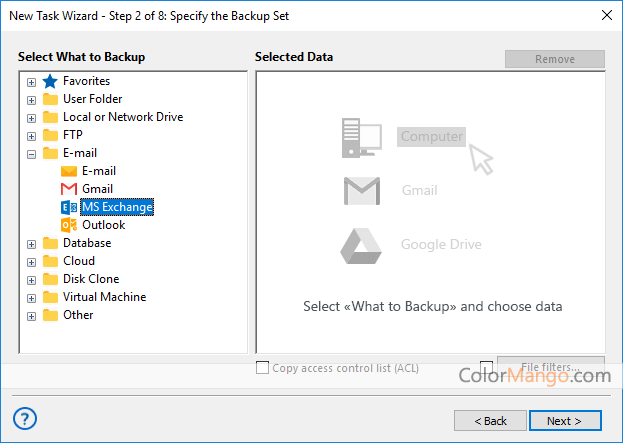Toggle Copy access control list checkbox

point(263,368)
